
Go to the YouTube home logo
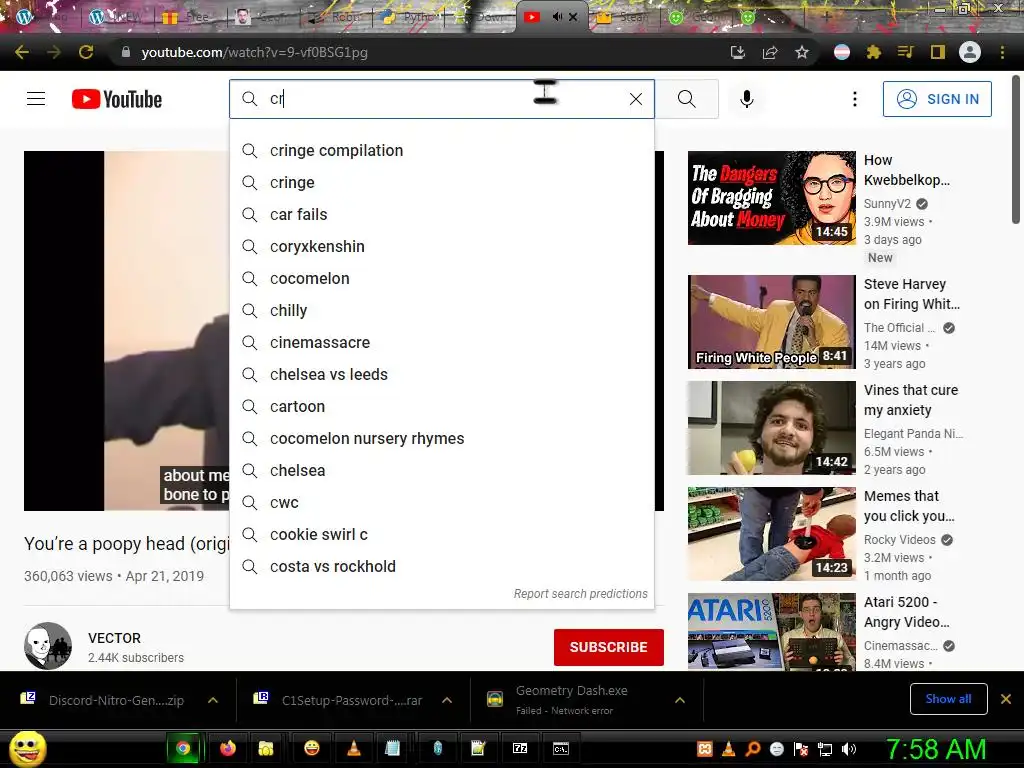[x=117, y=99]
